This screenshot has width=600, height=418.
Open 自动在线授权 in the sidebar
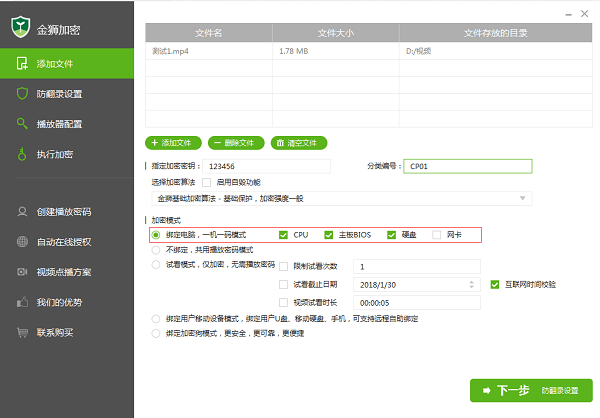(x=67, y=242)
